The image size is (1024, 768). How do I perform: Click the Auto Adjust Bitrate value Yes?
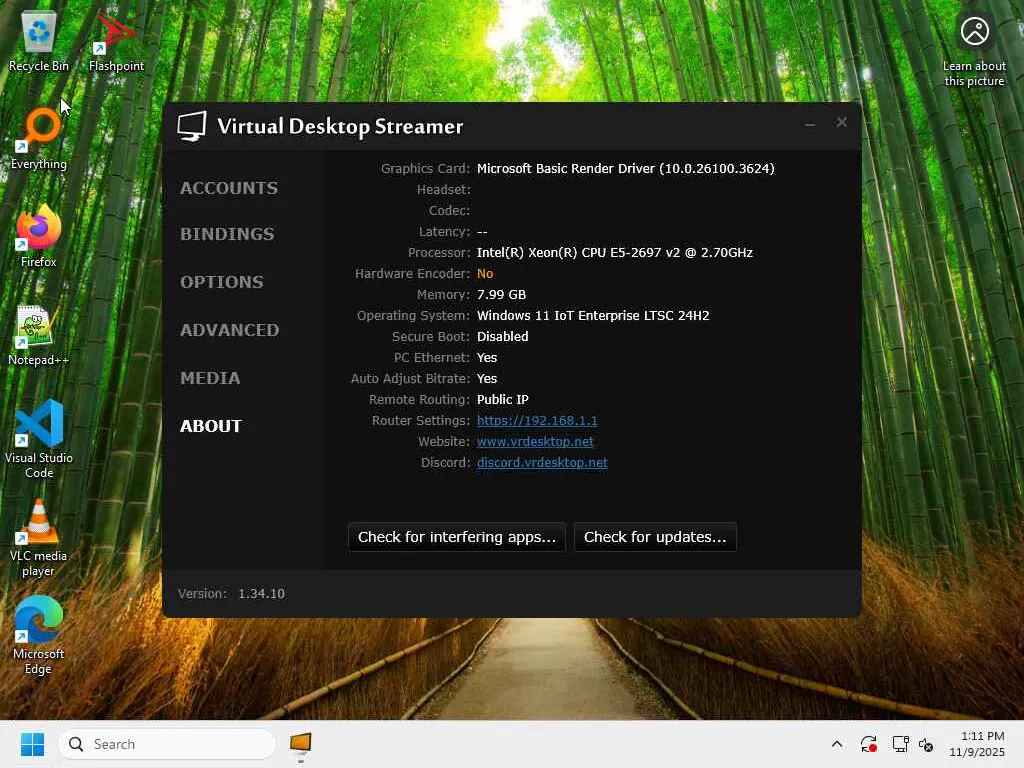pyautogui.click(x=487, y=379)
